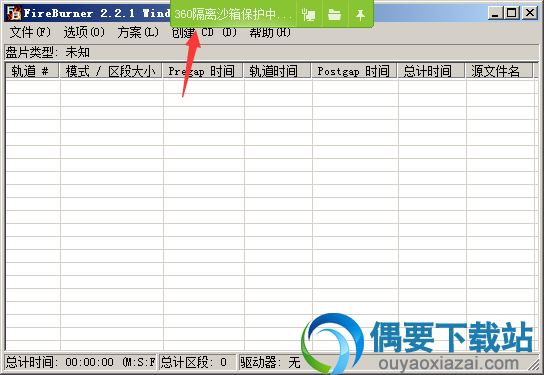Click the 360隔离沙箱保护中 label
The width and height of the screenshot is (544, 375).
(233, 14)
